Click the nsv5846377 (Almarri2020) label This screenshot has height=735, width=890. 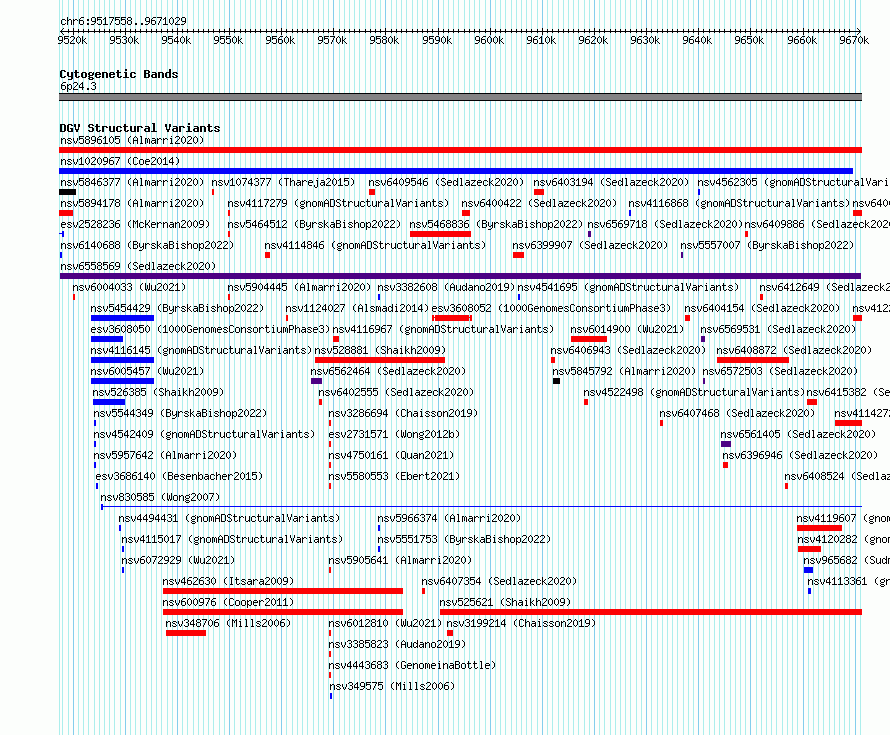coord(132,182)
